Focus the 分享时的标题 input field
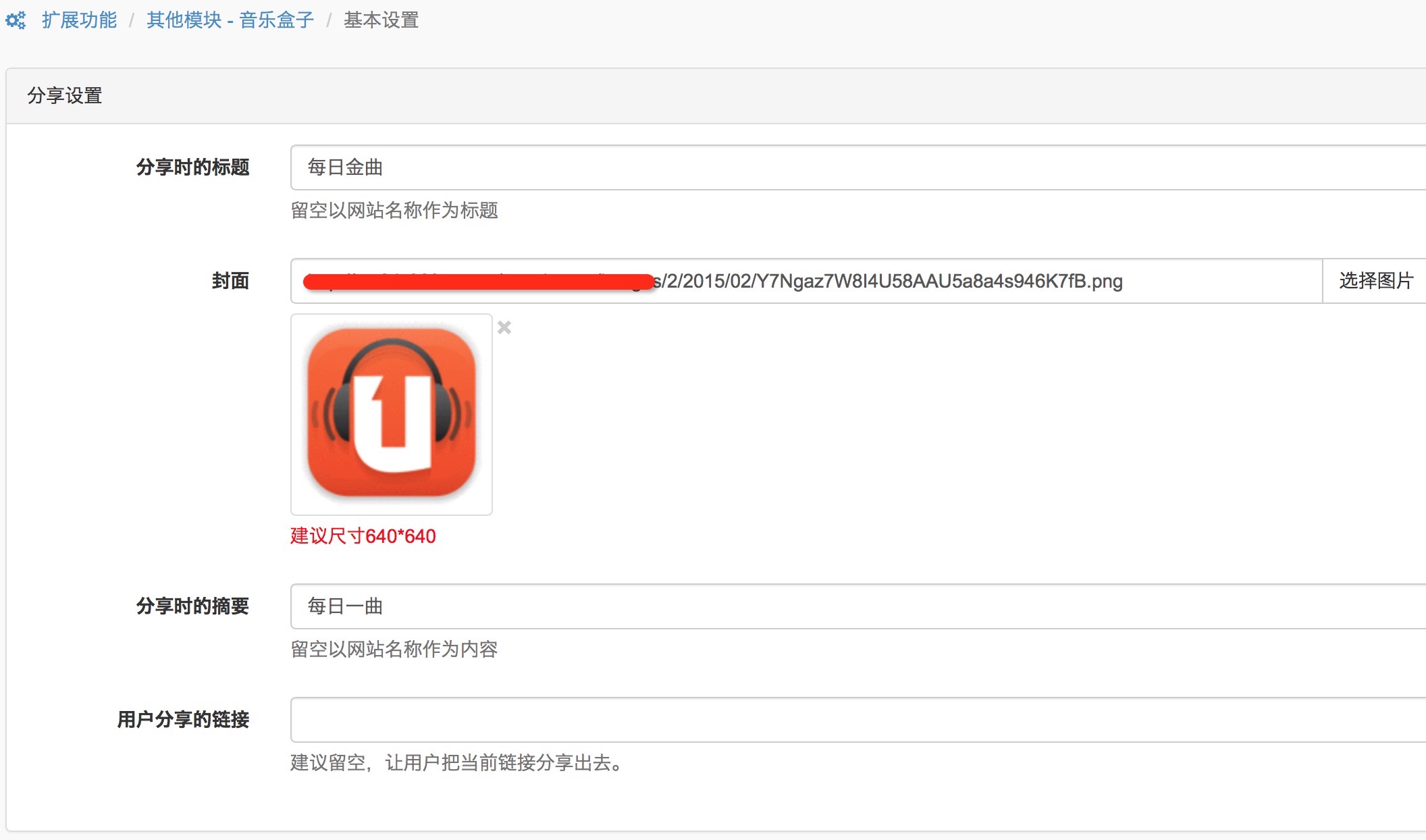The height and width of the screenshot is (840, 1426). [x=857, y=167]
